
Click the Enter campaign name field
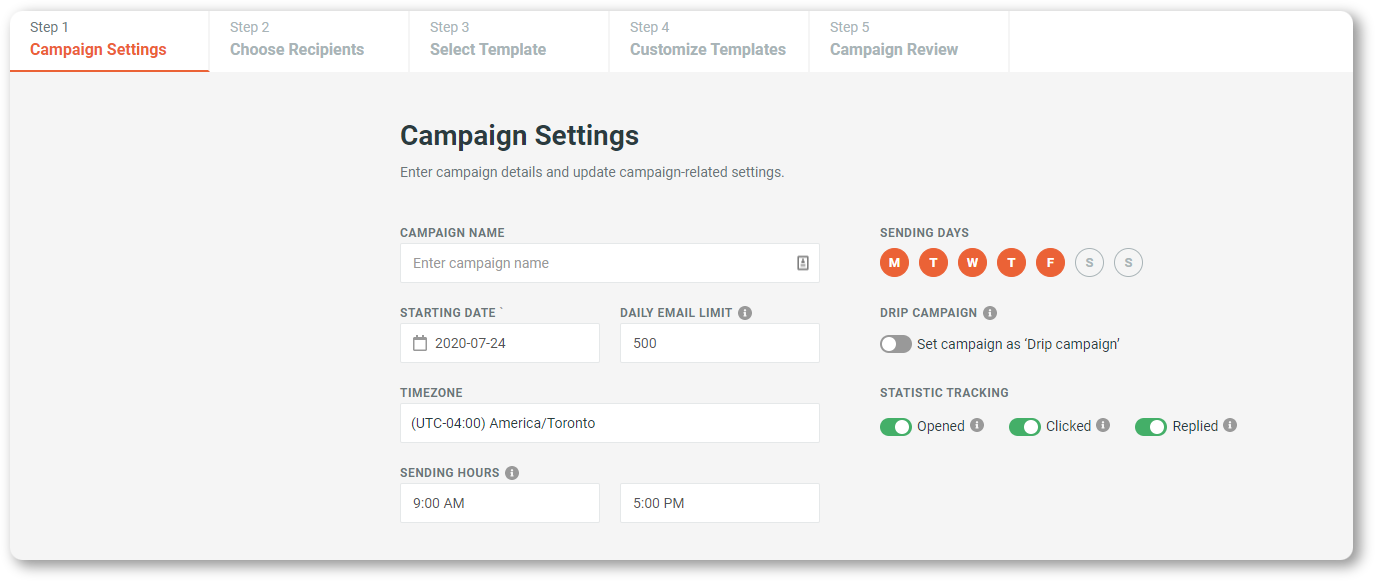pyautogui.click(x=610, y=263)
